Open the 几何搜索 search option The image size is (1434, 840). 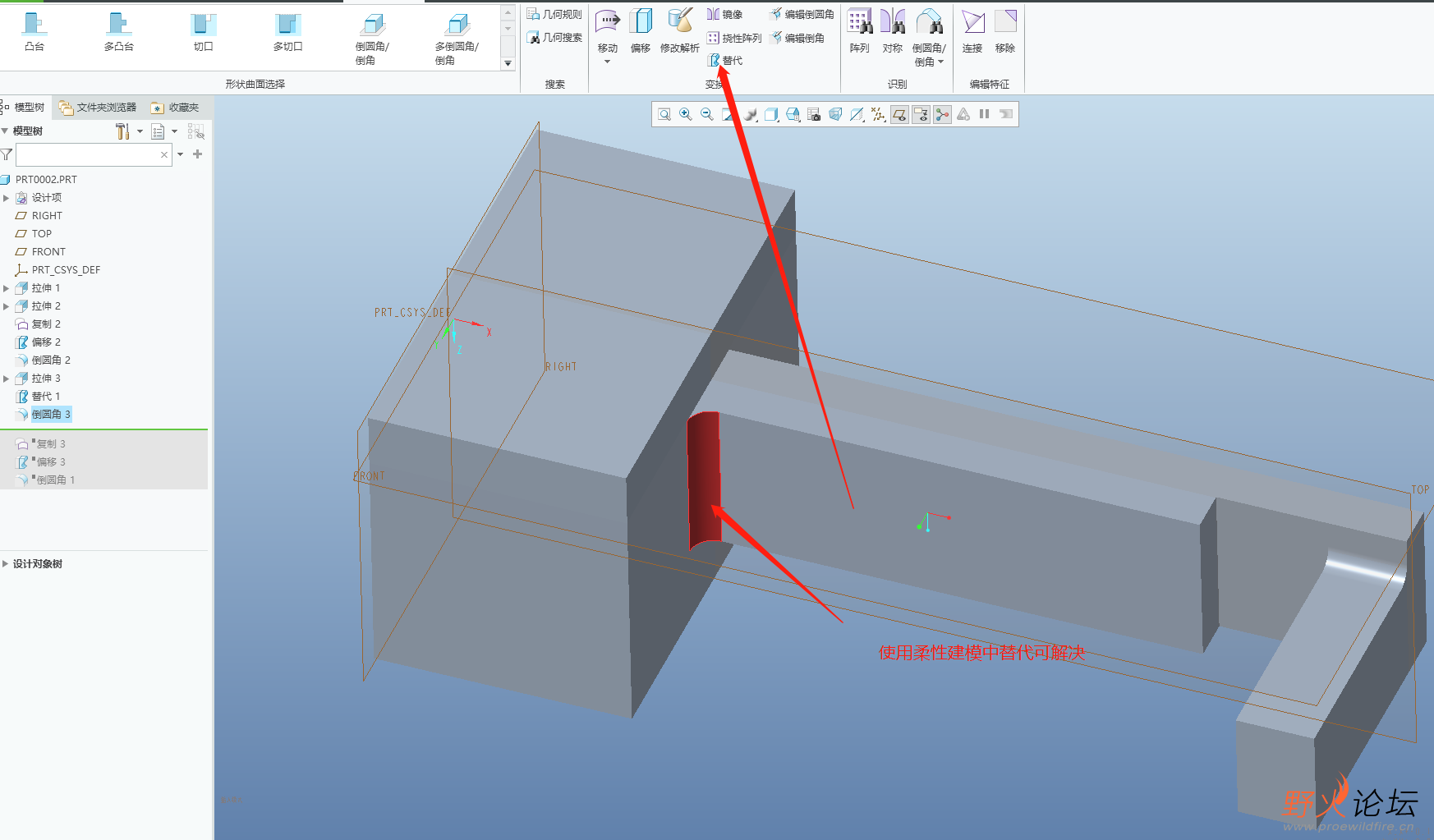(x=554, y=37)
